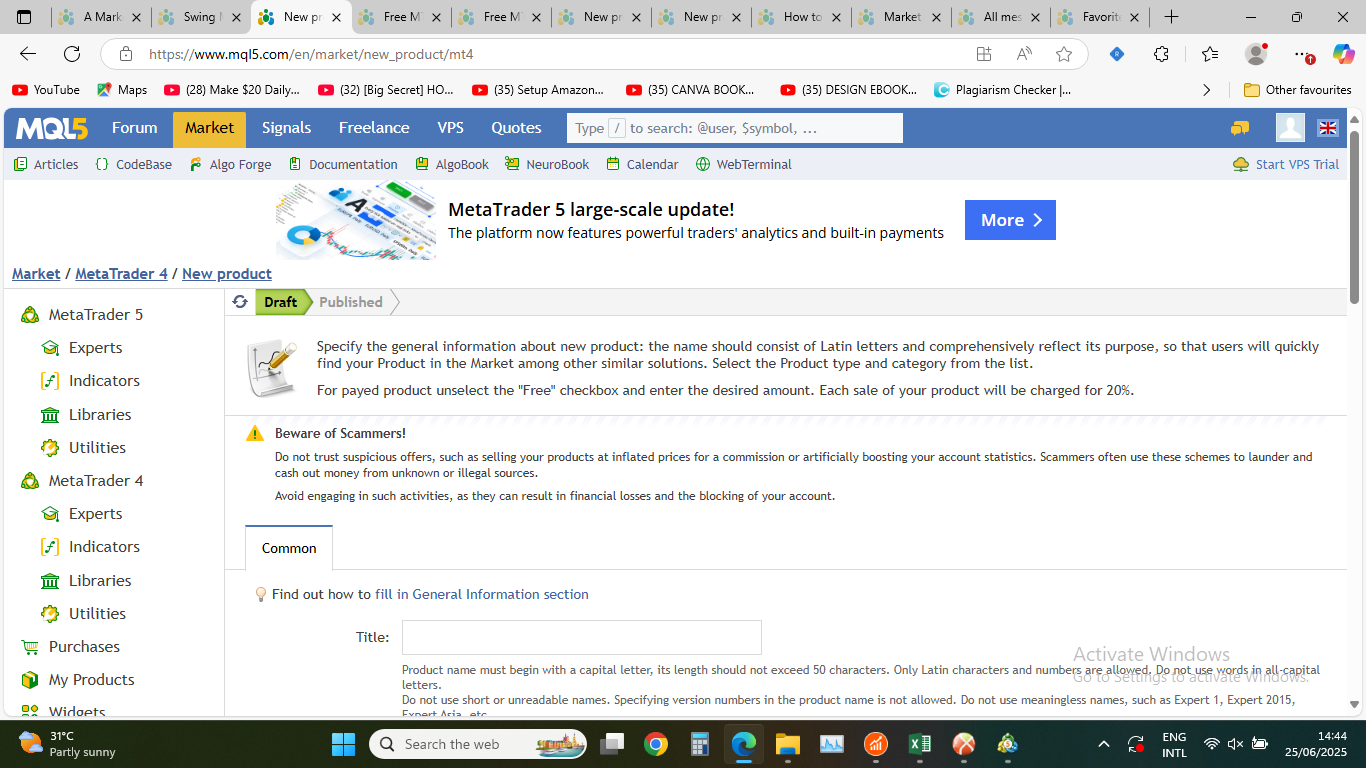Click Indicators icon under MetaTrader 4

click(x=50, y=547)
